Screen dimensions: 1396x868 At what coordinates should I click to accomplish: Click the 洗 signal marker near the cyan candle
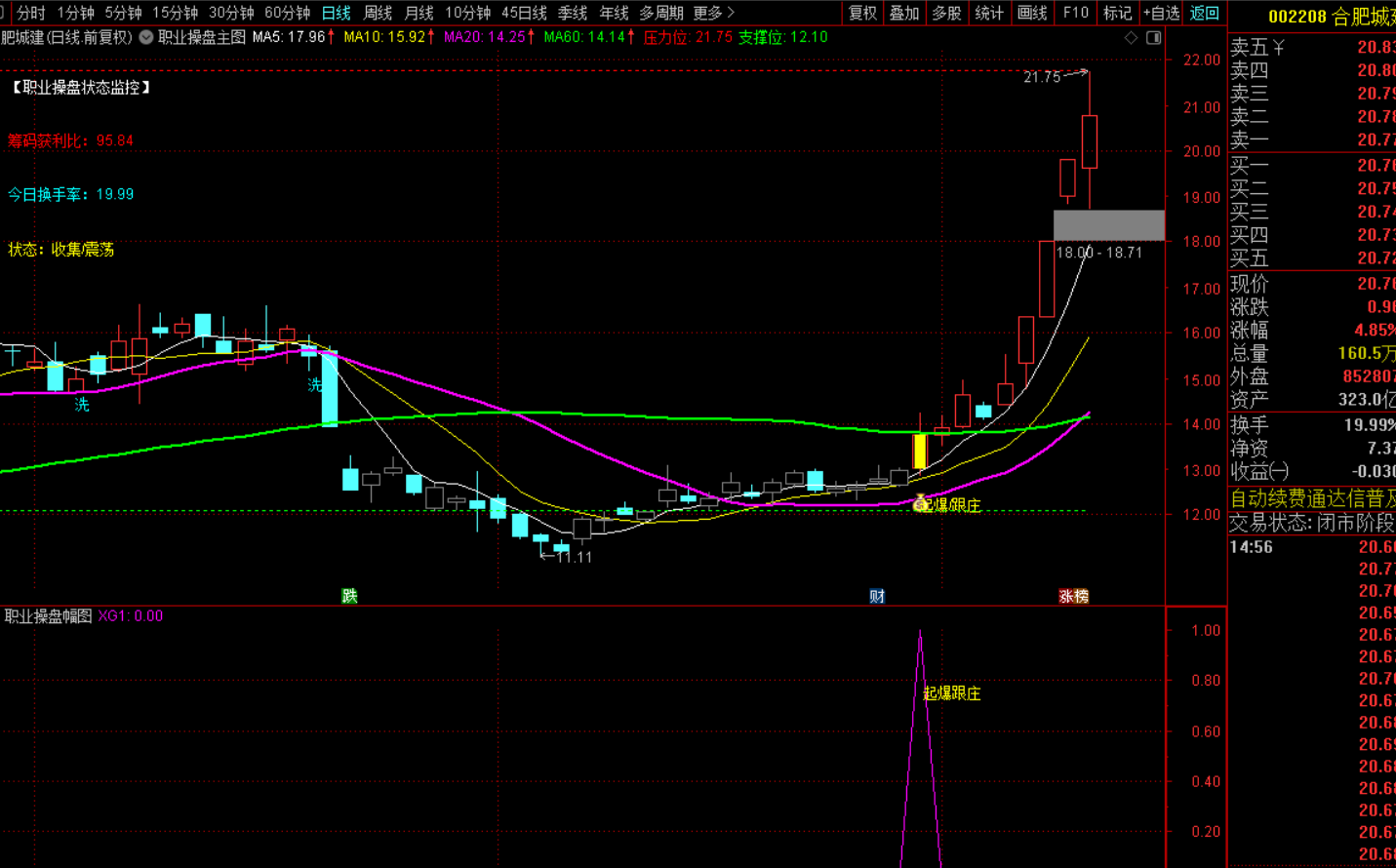click(315, 385)
